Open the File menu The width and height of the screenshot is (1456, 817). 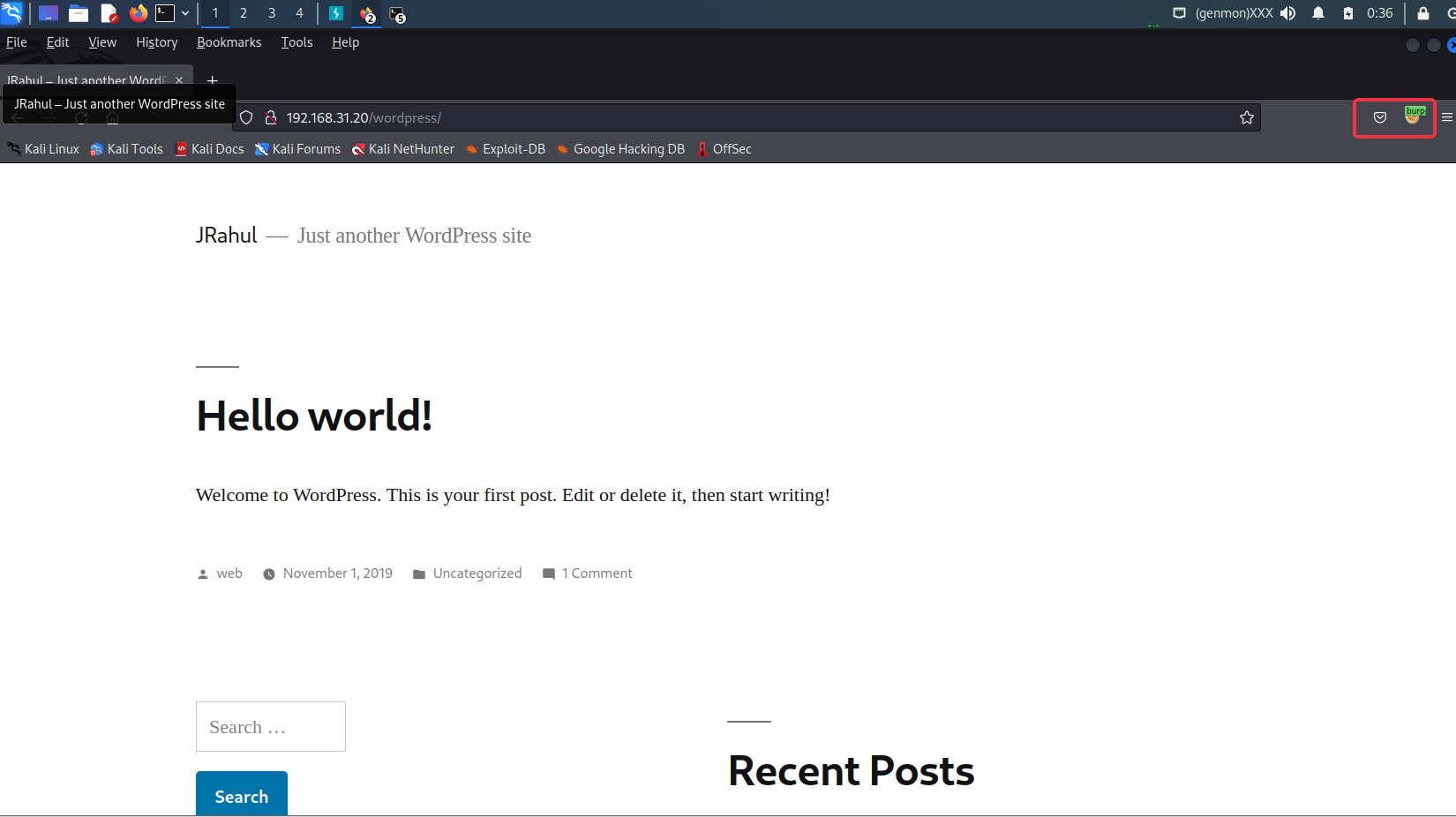[17, 42]
